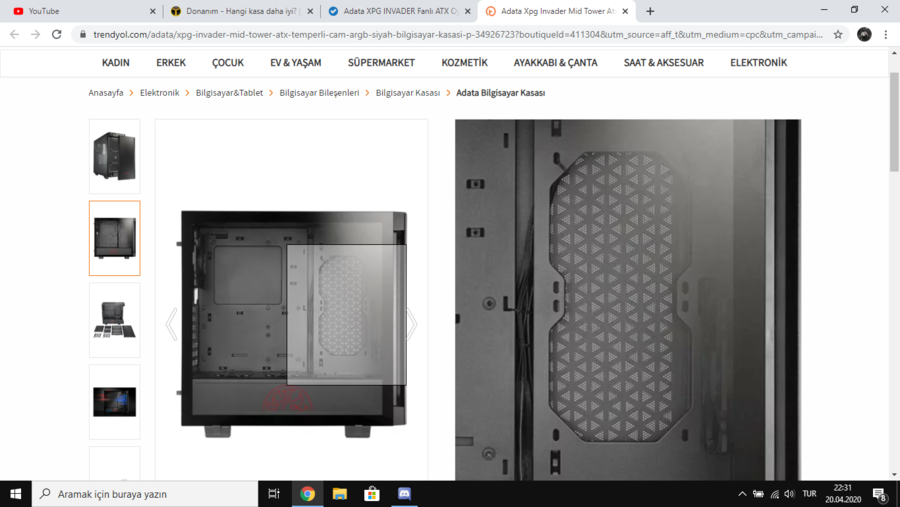Viewport: 900px width, 507px height.
Task: Select the Adata Xpg Invader Mid Tower tab
Action: pos(557,11)
